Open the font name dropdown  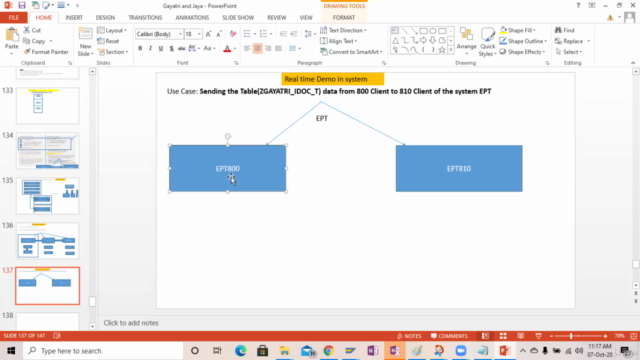[180, 34]
